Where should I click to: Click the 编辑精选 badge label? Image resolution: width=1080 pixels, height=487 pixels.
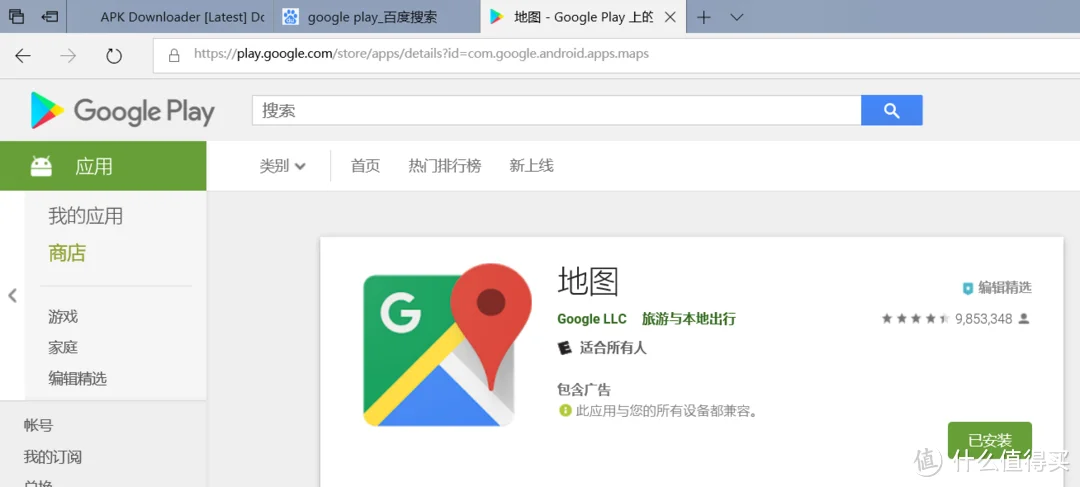pyautogui.click(x=1005, y=288)
